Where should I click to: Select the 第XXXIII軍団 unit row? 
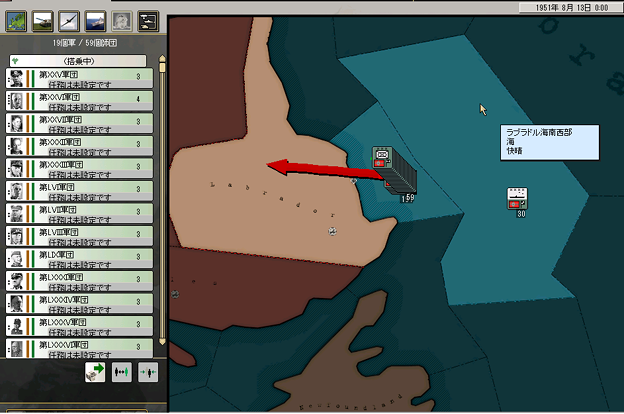(x=79, y=168)
